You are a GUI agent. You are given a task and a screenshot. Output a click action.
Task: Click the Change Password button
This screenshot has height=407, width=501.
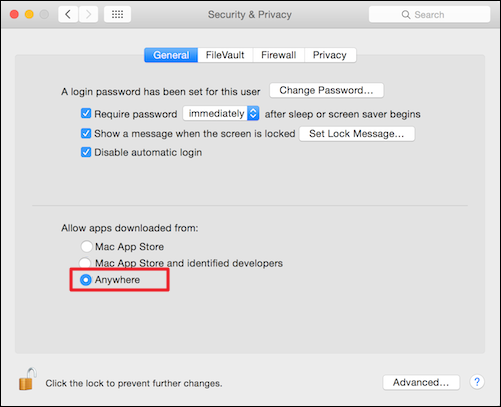pos(326,90)
